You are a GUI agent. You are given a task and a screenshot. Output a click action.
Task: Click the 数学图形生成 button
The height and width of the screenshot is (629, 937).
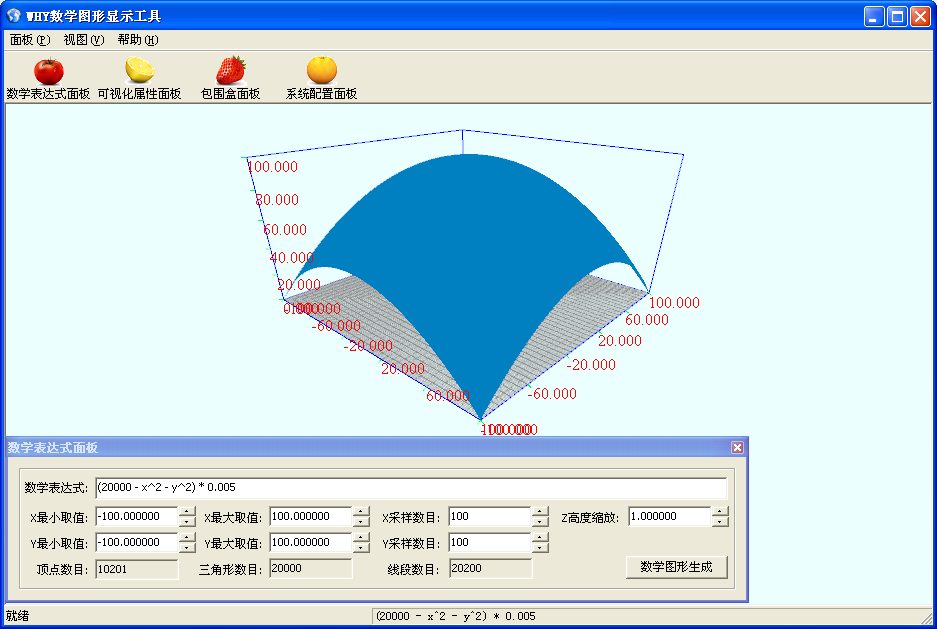676,567
